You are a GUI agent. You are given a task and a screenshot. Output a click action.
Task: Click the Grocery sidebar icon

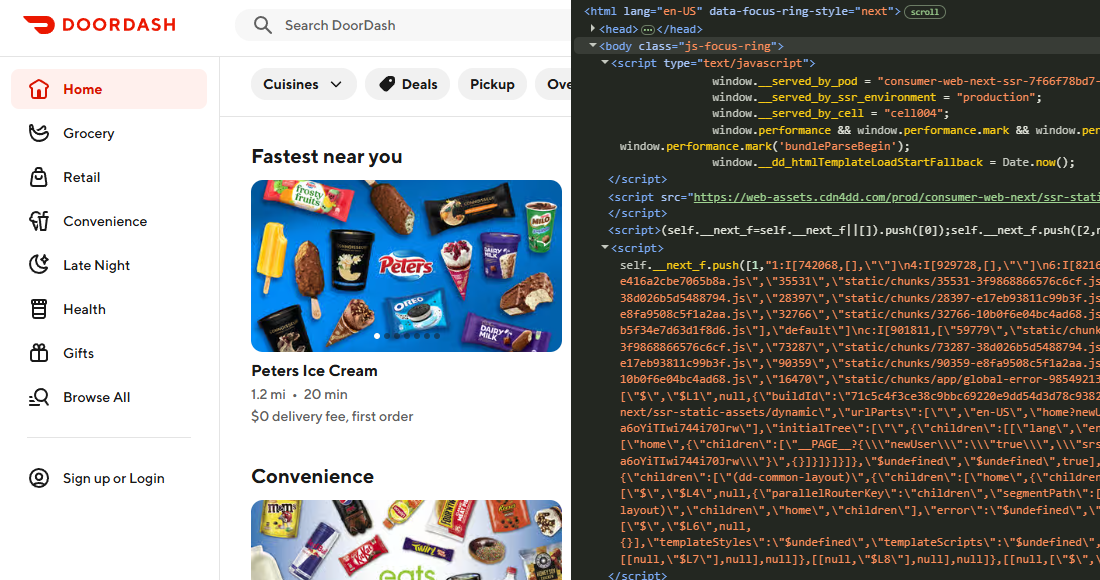click(x=38, y=133)
